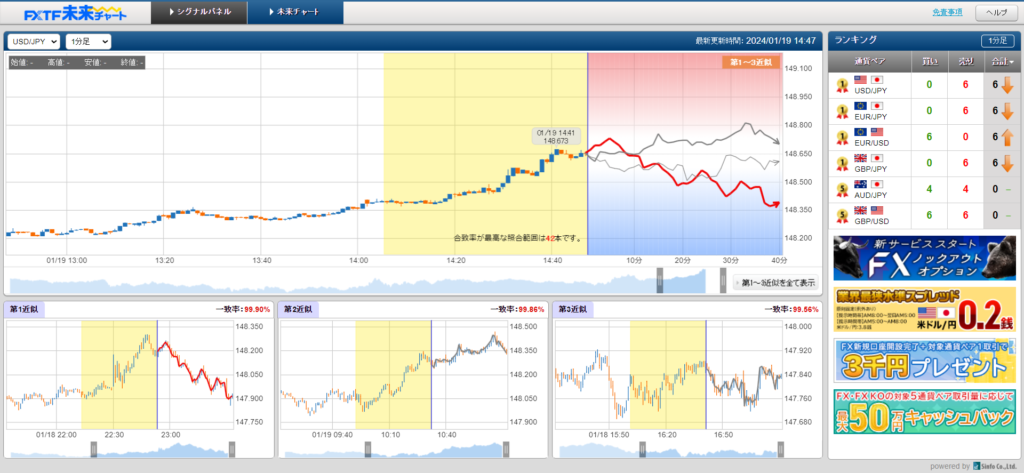
Task: Click the medal icon beside EUR/USD
Action: tap(842, 137)
